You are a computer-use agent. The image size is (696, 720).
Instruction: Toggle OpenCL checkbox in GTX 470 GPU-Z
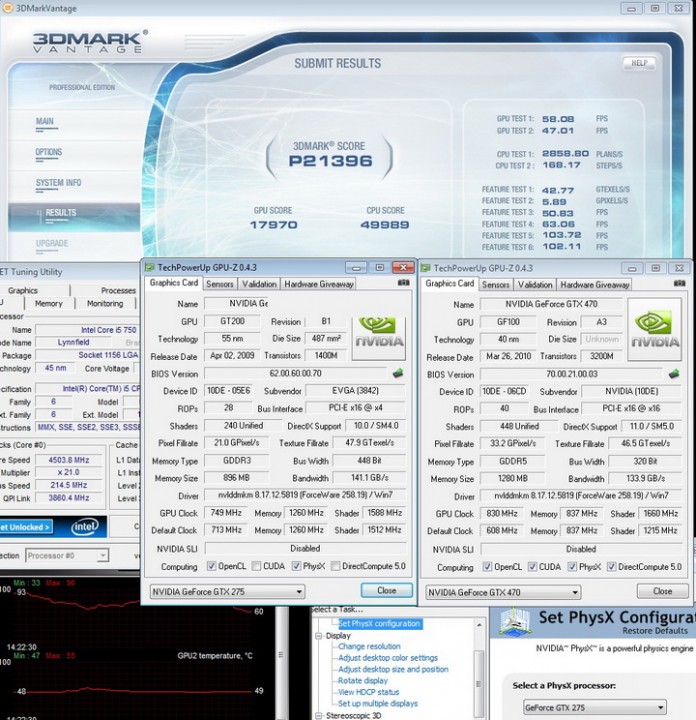487,567
